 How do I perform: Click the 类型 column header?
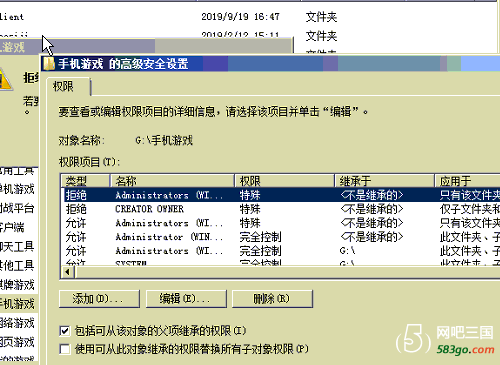tap(86, 181)
